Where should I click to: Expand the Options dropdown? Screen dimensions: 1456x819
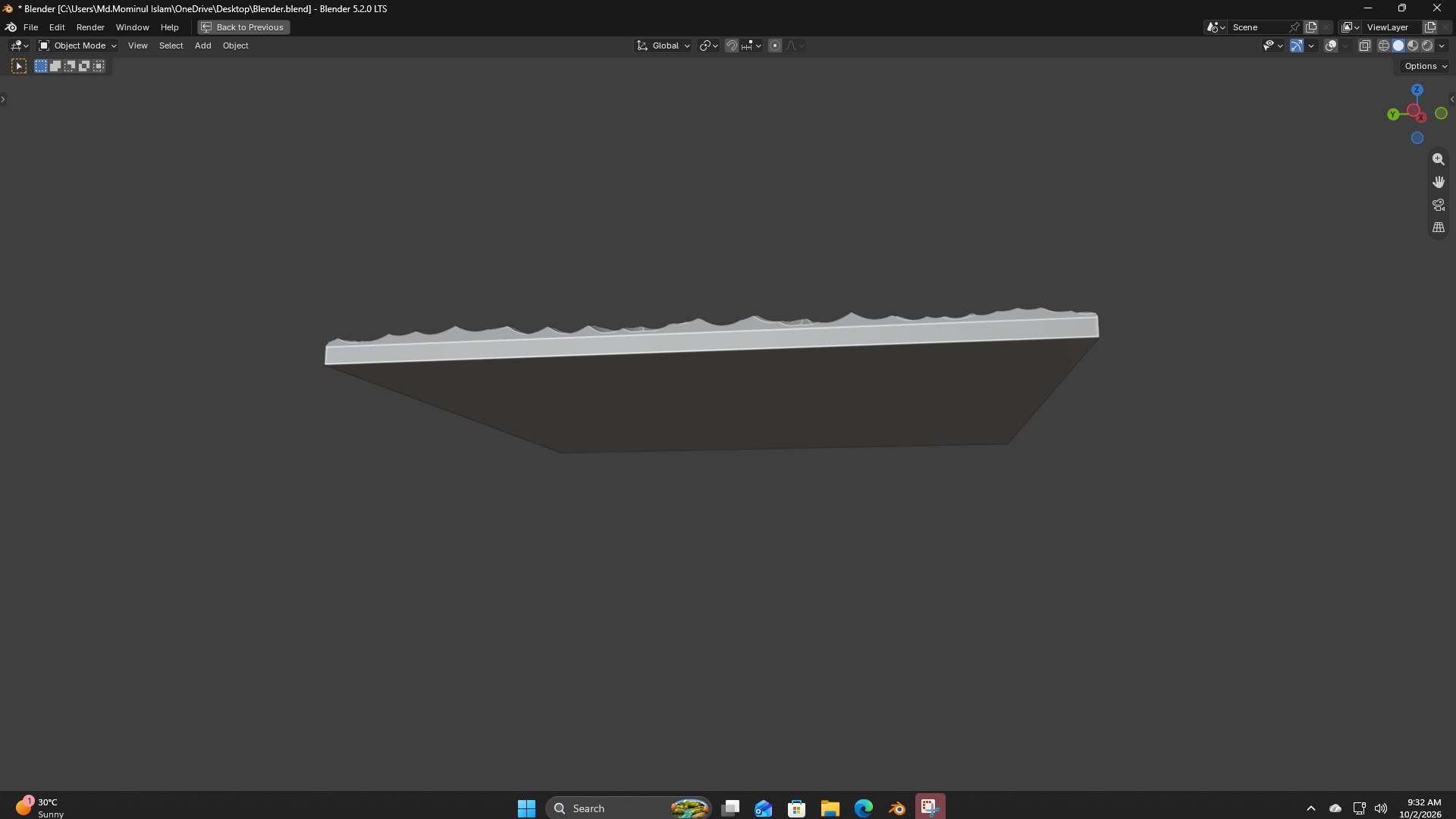pyautogui.click(x=1426, y=66)
